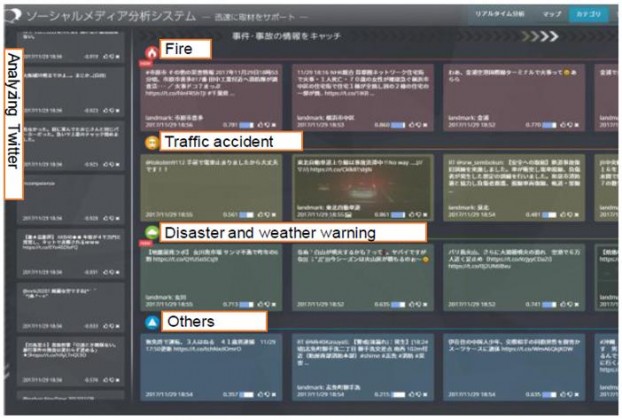The width and height of the screenshot is (622, 420).
Task: Thumbs up the traffic tweet scored 0.861
Action: coord(412,215)
